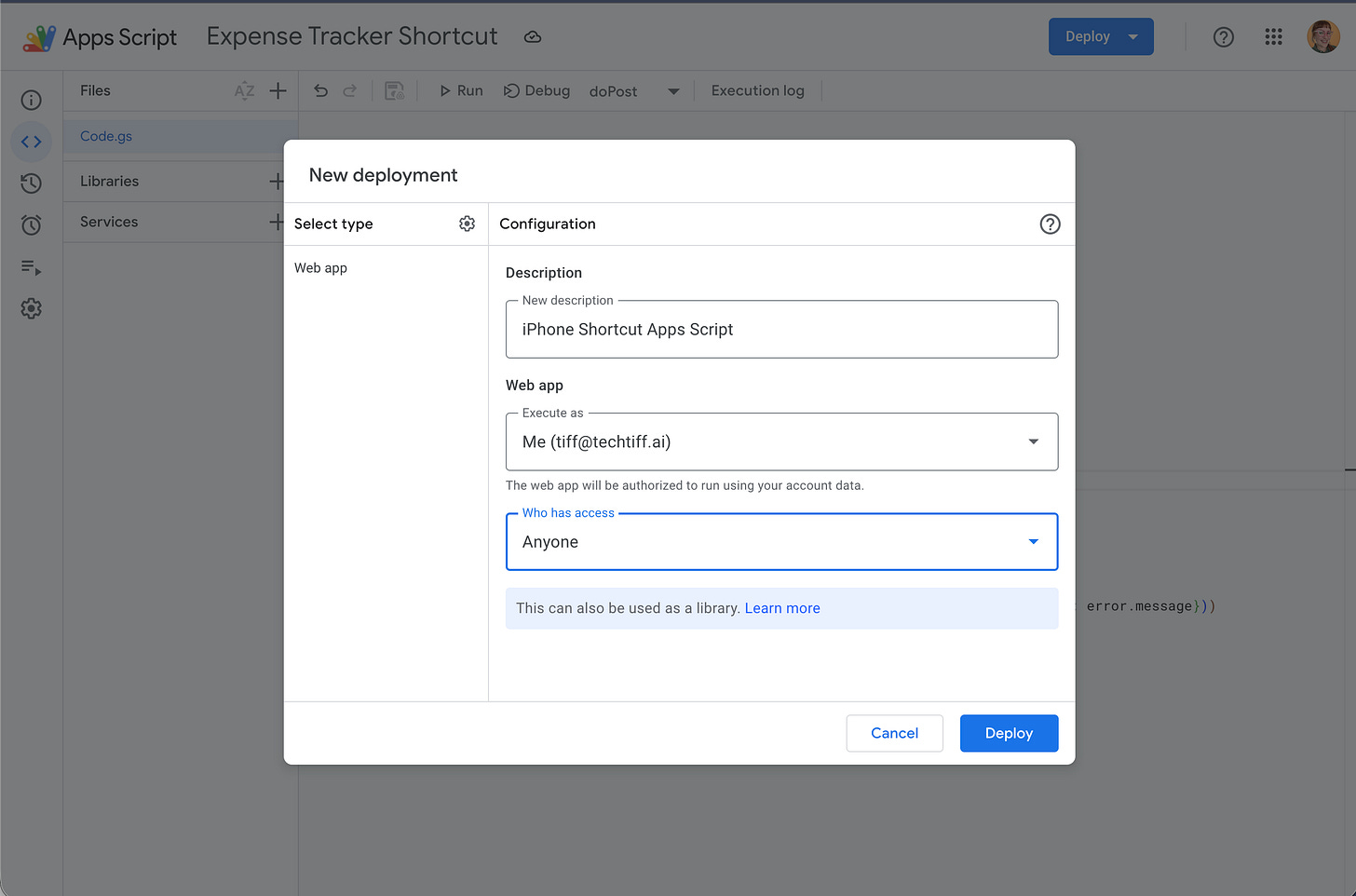Open the Who has access dropdown
This screenshot has height=896, width=1356.
coord(1032,540)
